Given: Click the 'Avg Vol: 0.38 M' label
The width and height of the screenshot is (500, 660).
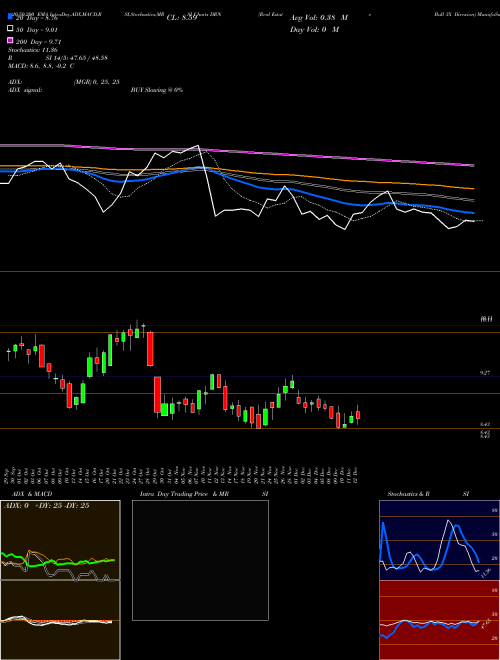Looking at the screenshot, I should pos(319,18).
